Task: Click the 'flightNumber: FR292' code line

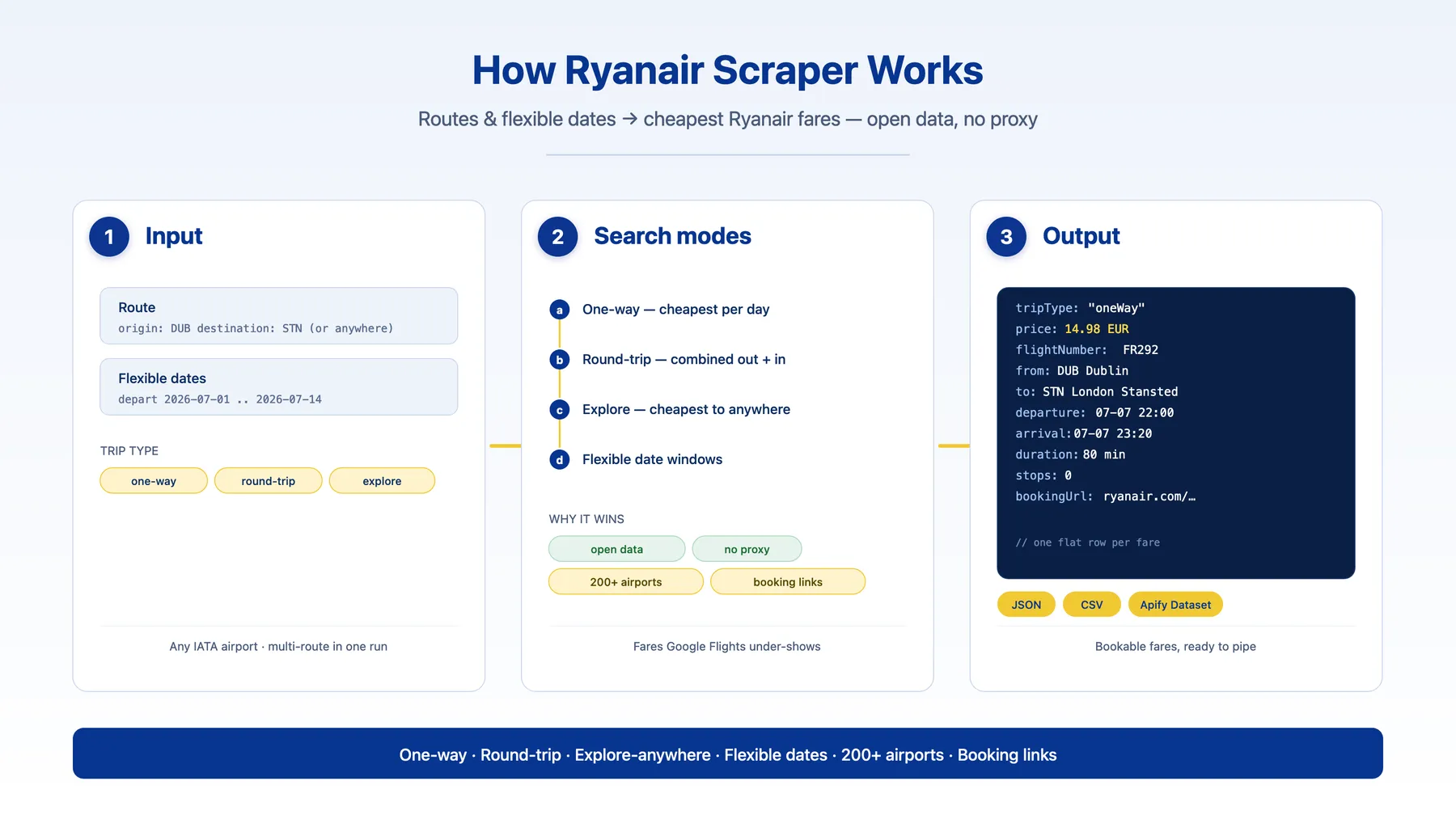Action: 1087,350
